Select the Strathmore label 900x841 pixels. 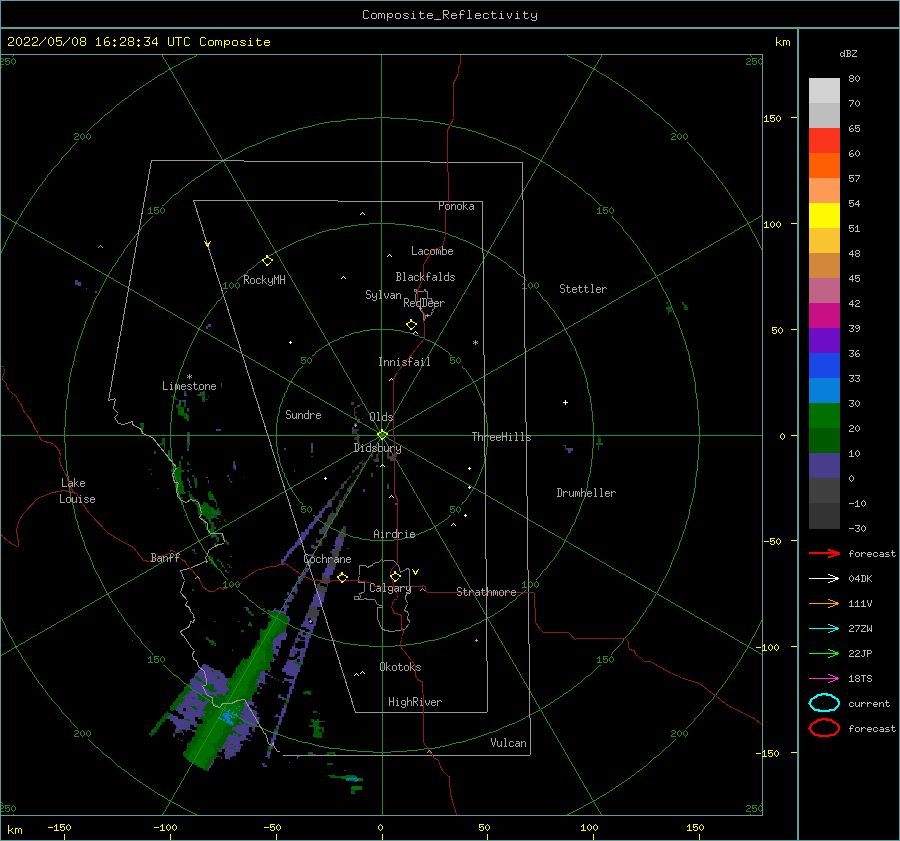(x=486, y=592)
